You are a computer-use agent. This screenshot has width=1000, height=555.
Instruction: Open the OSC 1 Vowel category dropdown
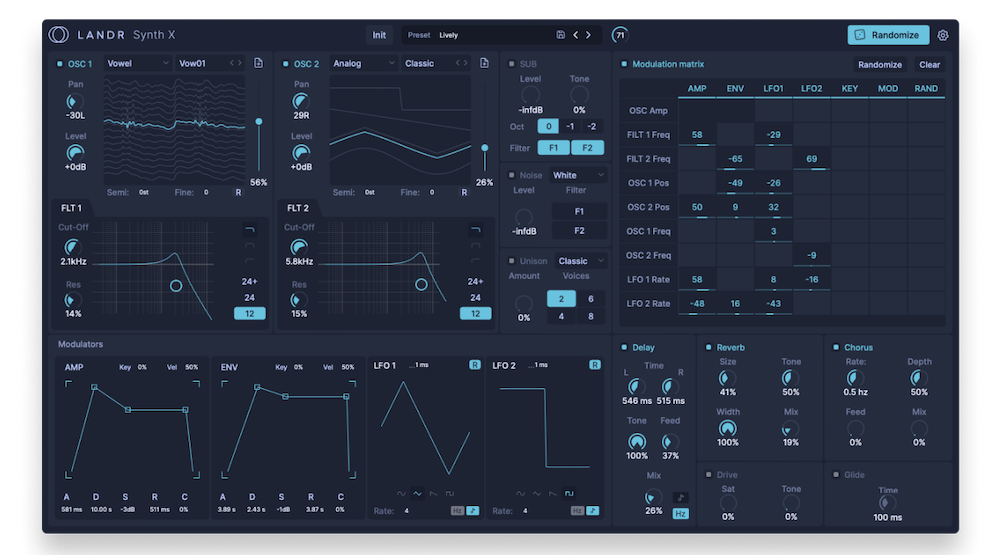point(139,63)
